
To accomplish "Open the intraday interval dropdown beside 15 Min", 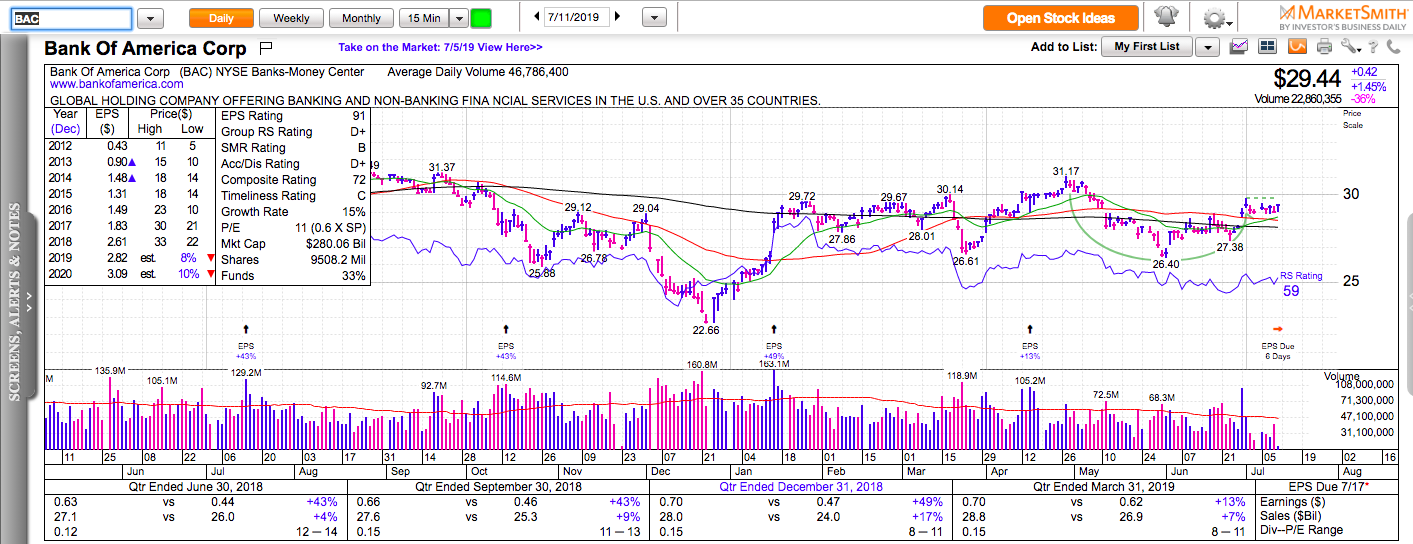I will (459, 18).
